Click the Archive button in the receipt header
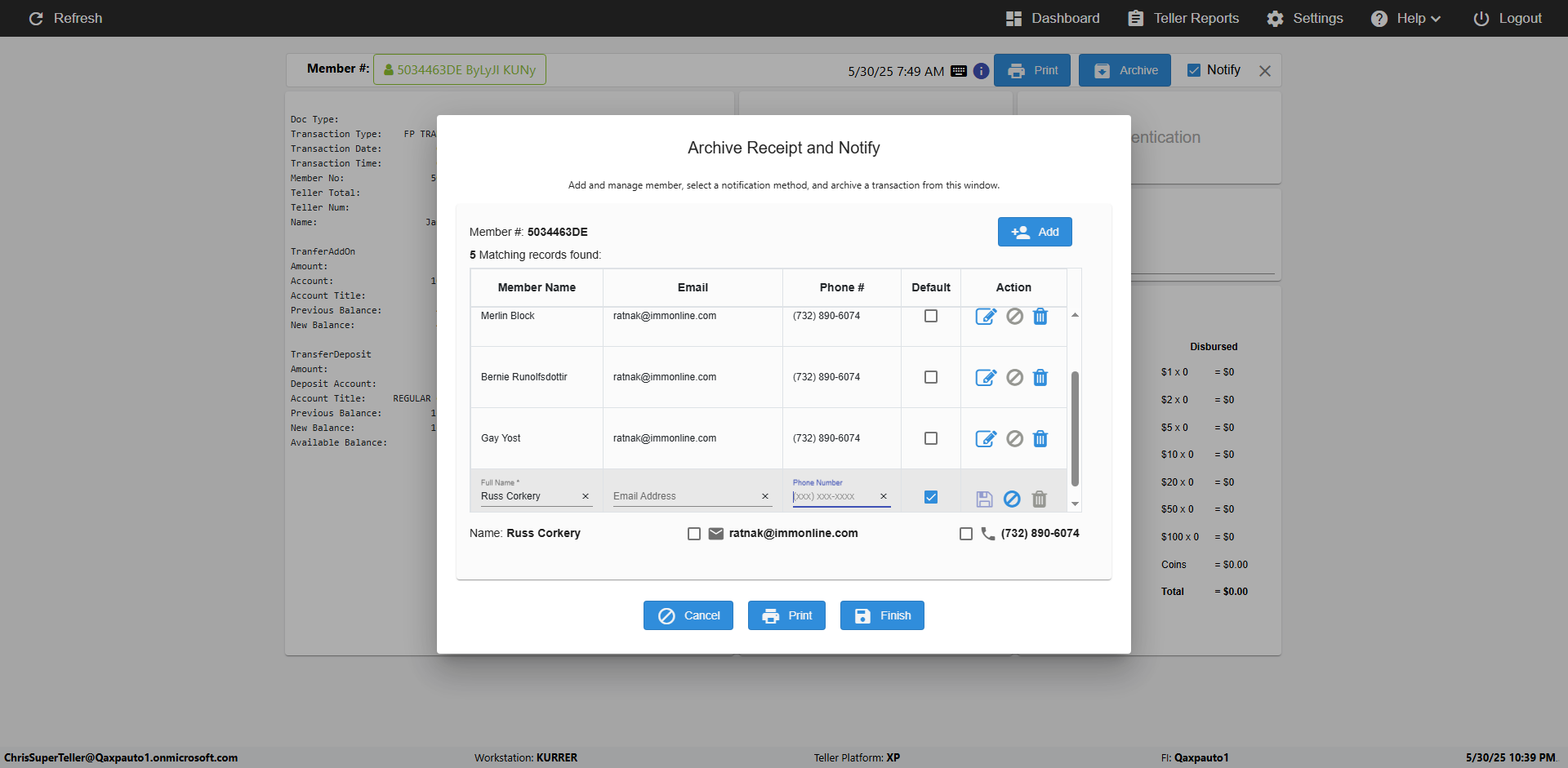The image size is (1568, 768). tap(1125, 70)
